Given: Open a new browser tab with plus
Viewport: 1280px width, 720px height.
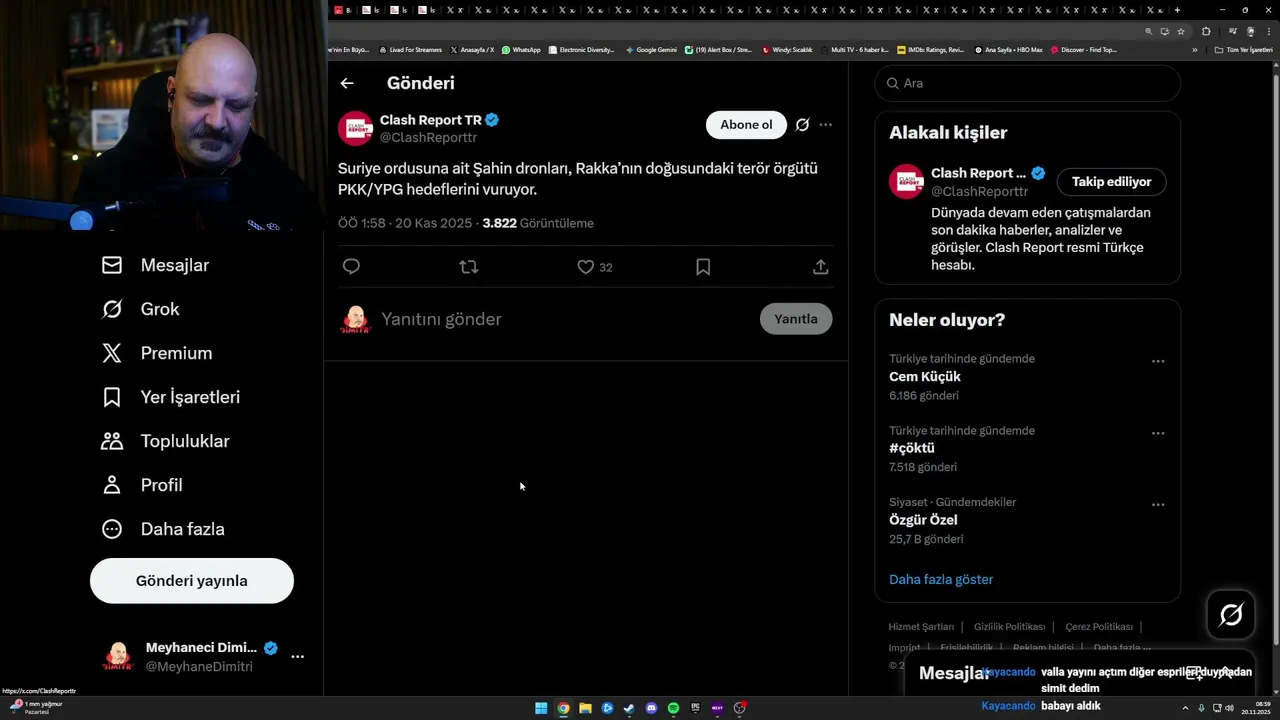Looking at the screenshot, I should 1177,10.
